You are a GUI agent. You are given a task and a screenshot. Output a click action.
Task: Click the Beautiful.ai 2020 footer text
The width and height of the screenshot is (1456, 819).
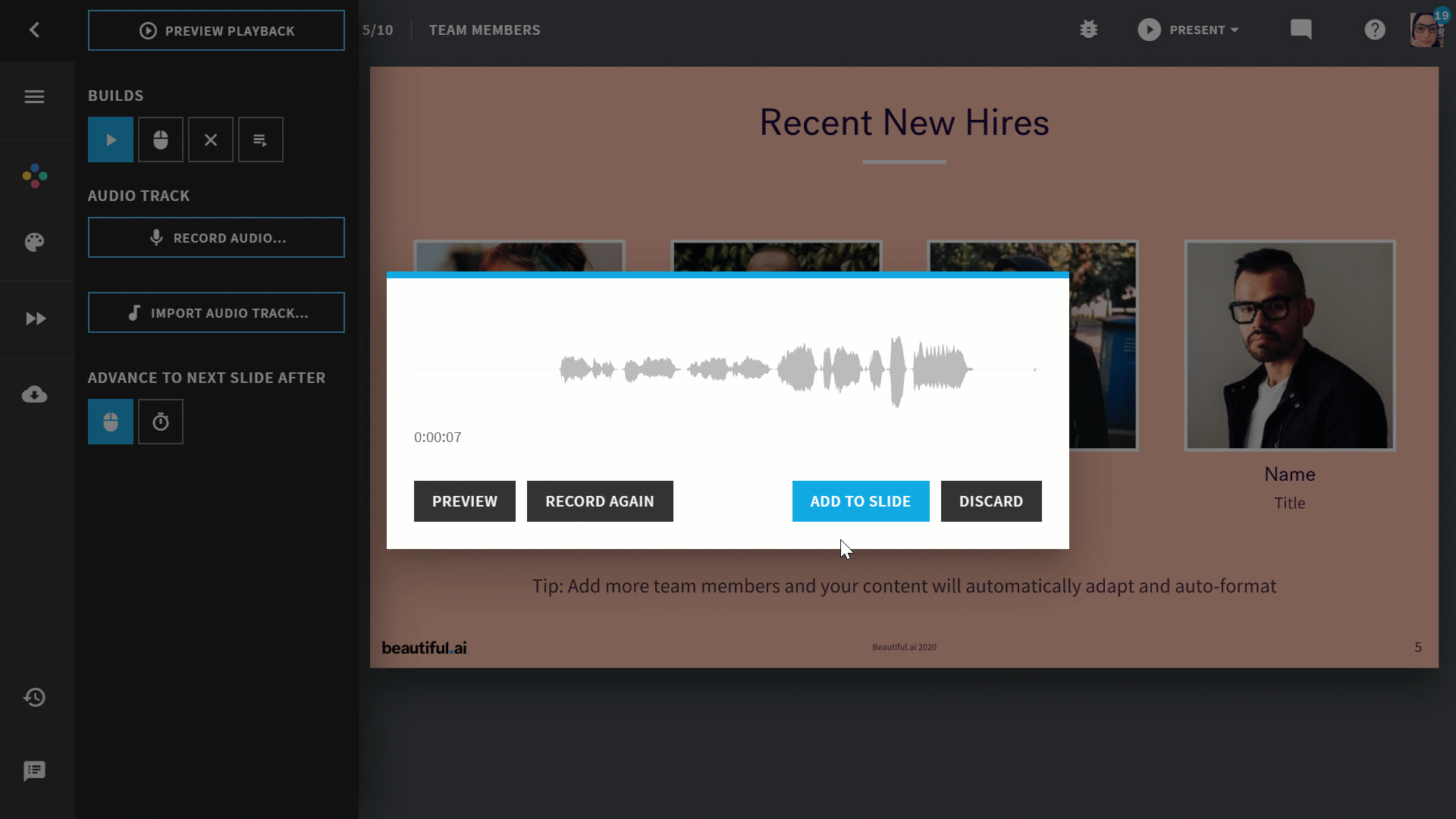(x=904, y=647)
